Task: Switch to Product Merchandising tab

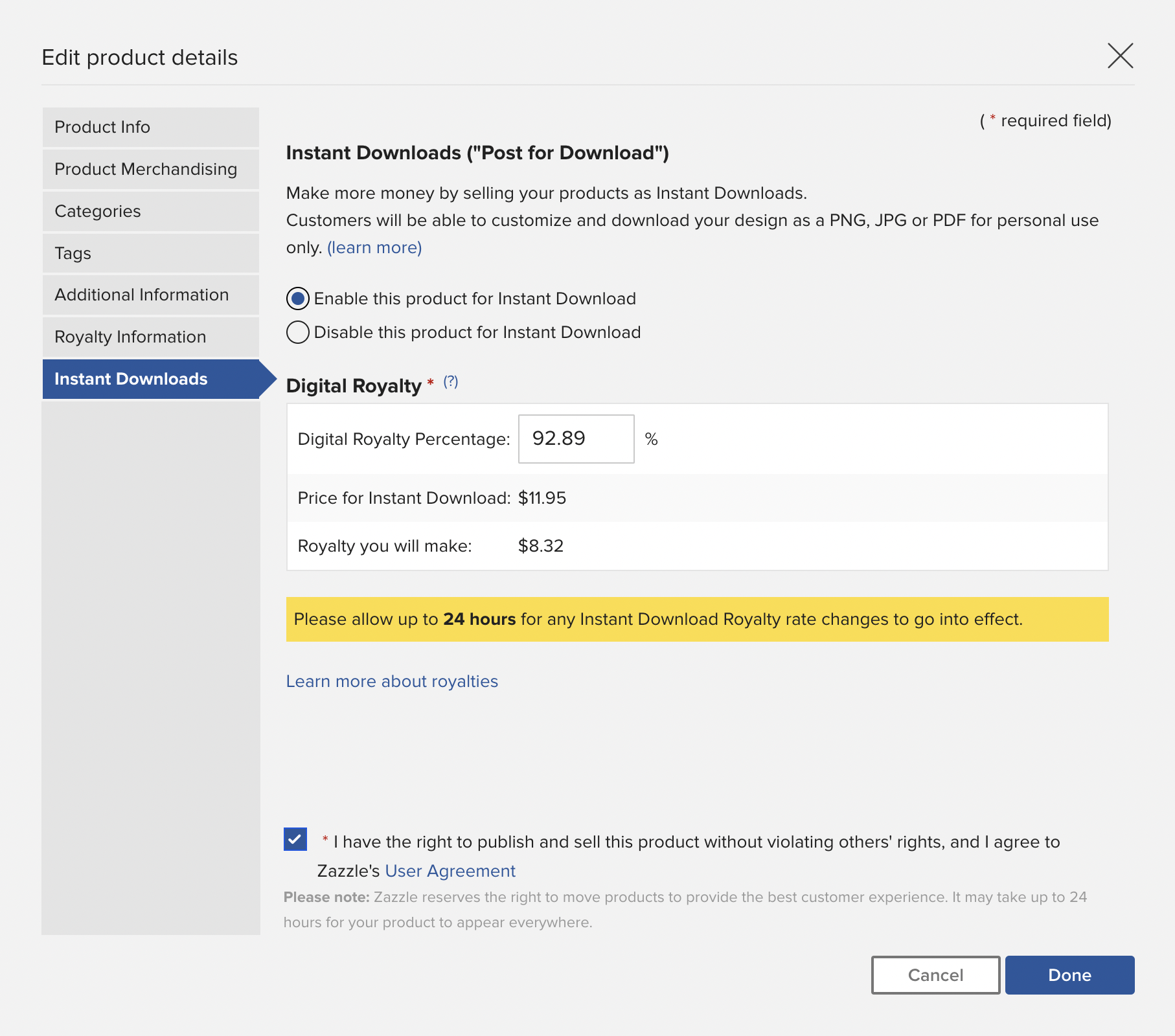Action: tap(150, 169)
